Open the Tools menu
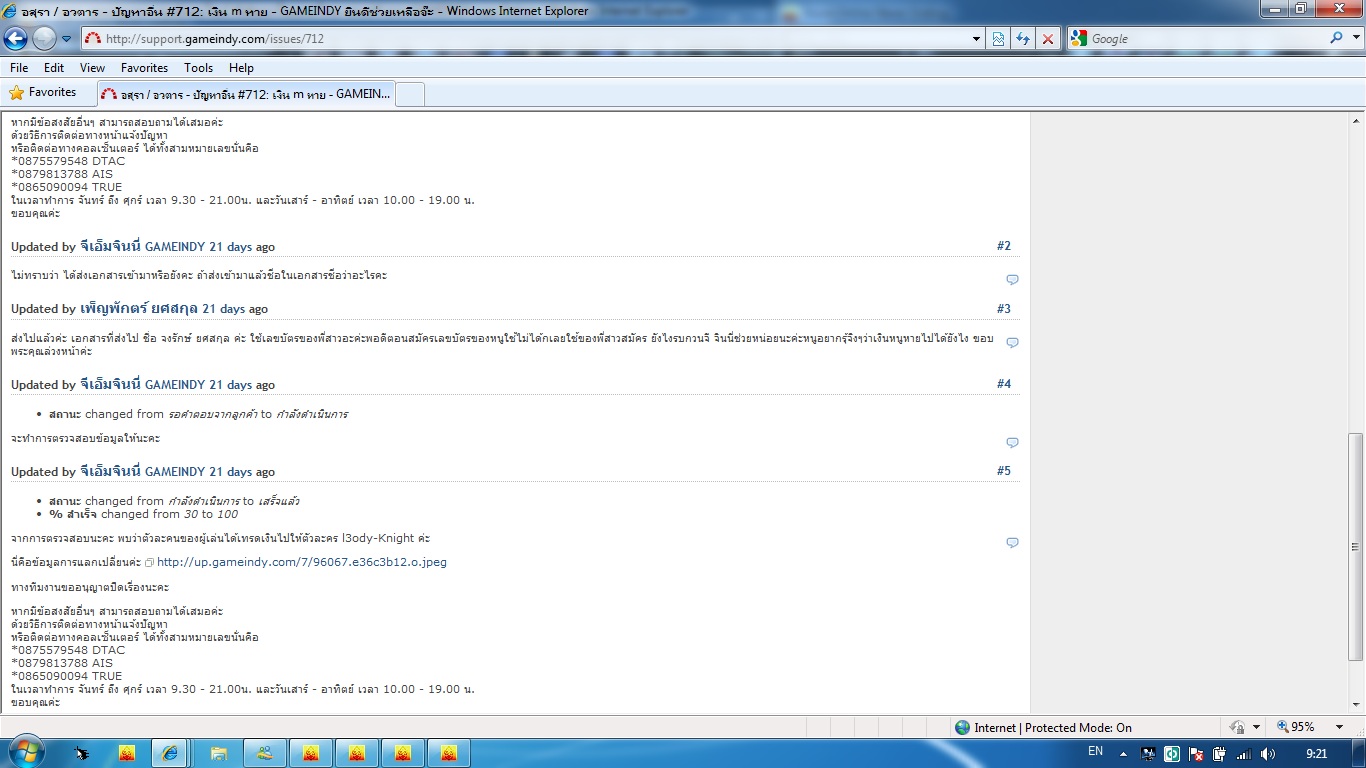The image size is (1366, 768). (x=198, y=68)
